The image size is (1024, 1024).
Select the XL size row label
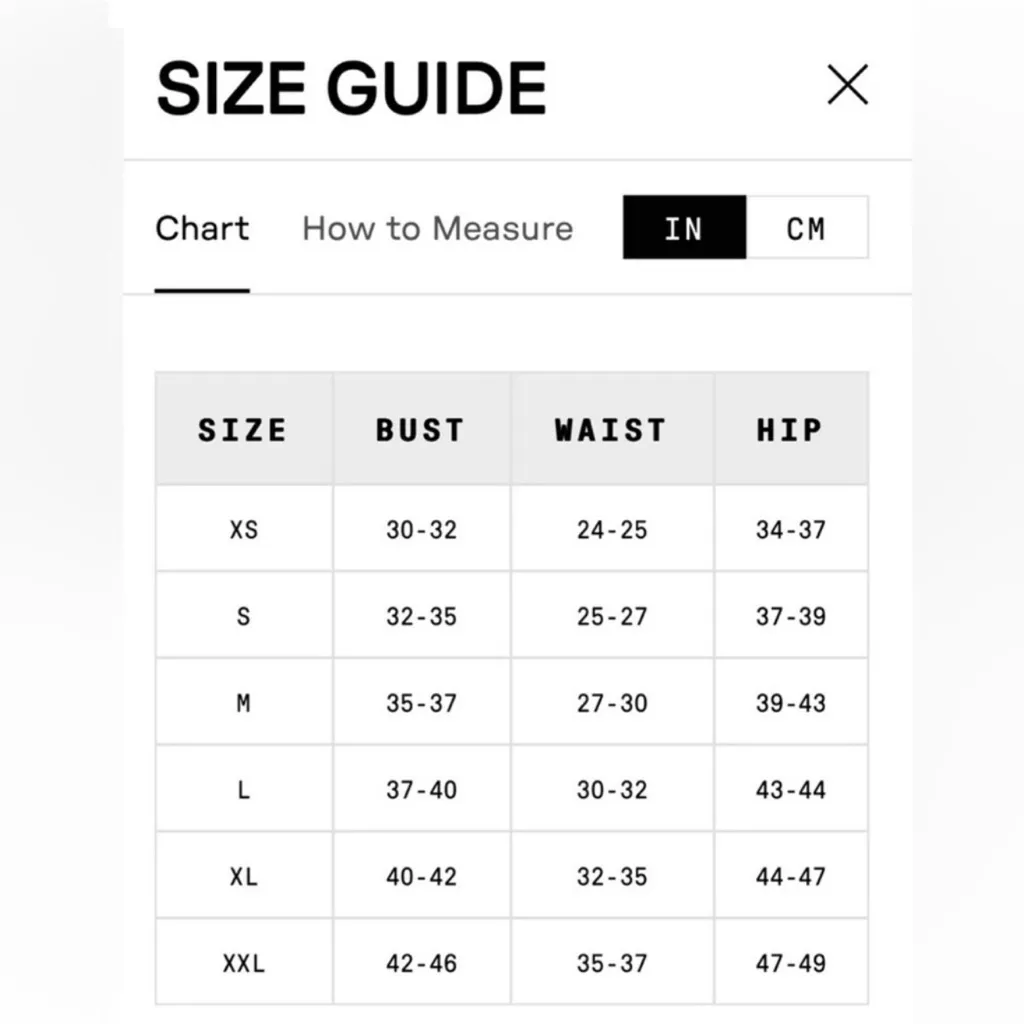[x=243, y=877]
